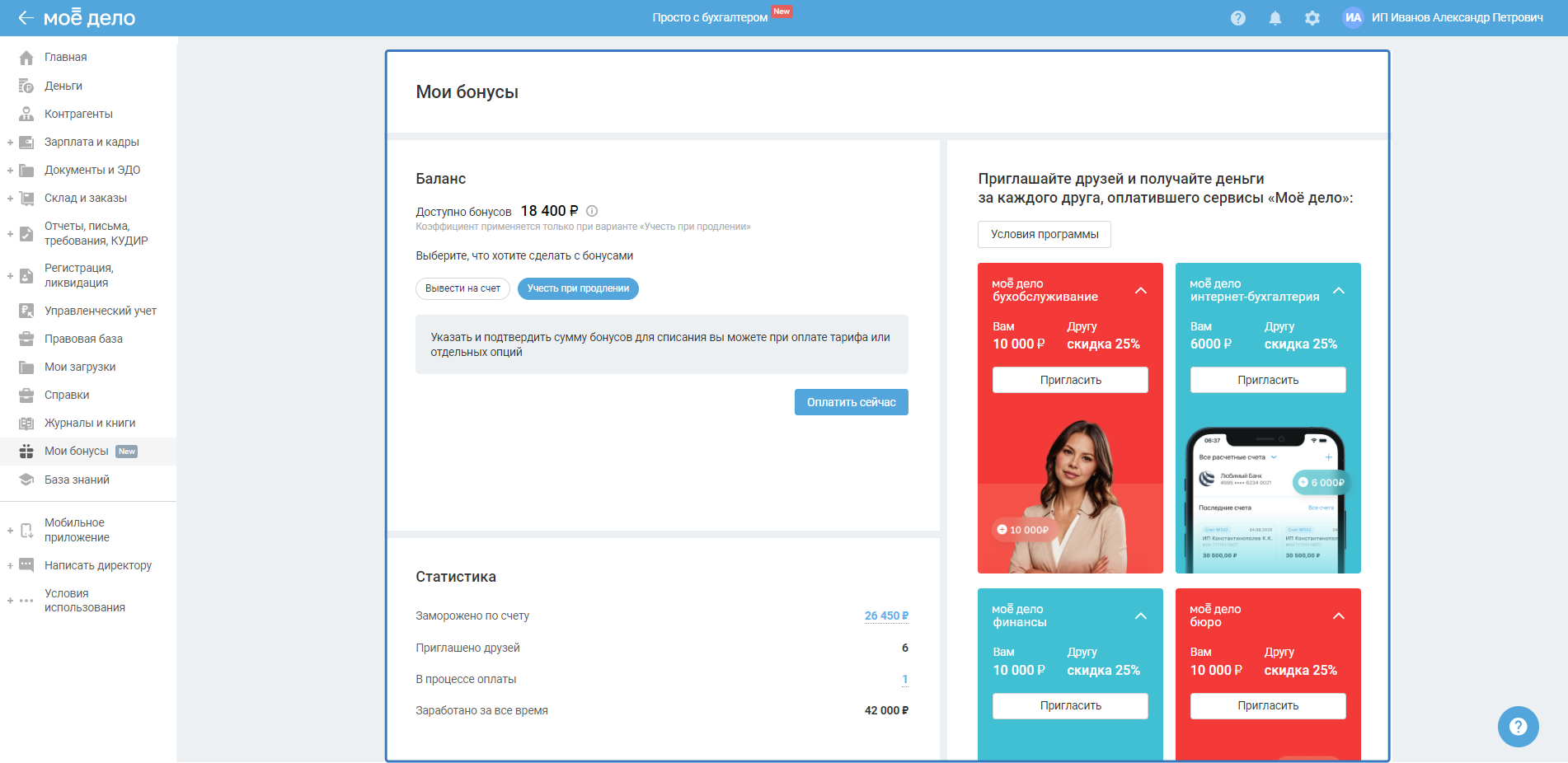Click the Зарплата и кадры icon
The image size is (1568, 763).
pos(26,142)
